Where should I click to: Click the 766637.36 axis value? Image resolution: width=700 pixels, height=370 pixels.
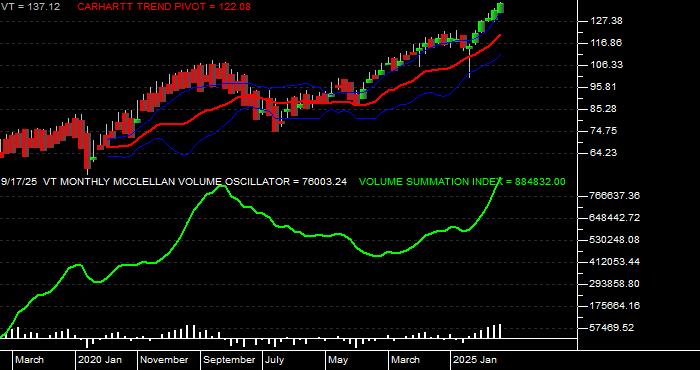point(615,195)
